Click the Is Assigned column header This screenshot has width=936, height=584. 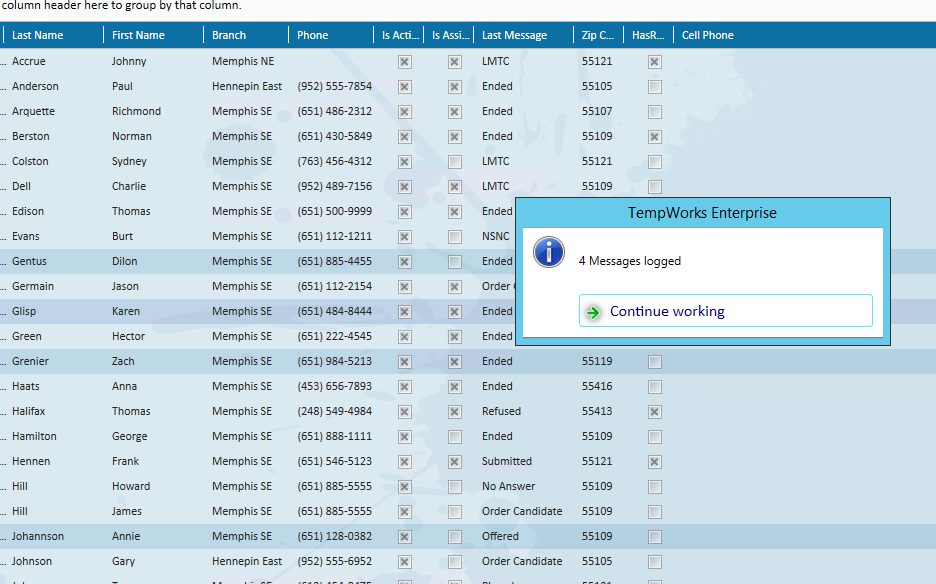click(x=450, y=35)
